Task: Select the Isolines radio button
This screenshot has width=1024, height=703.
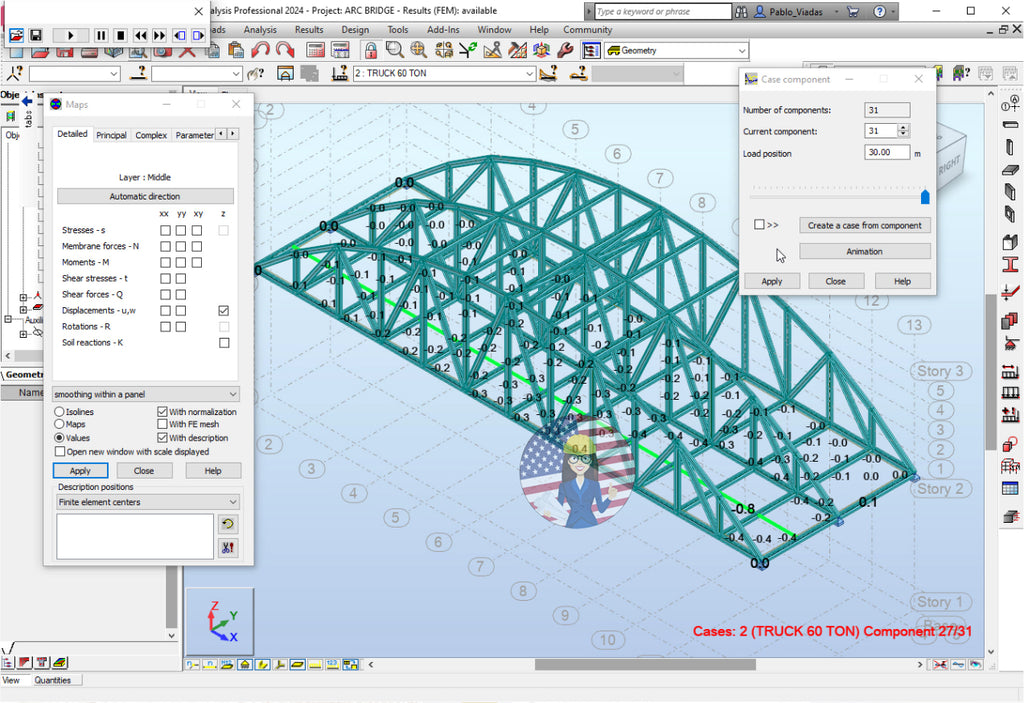Action: [59, 411]
